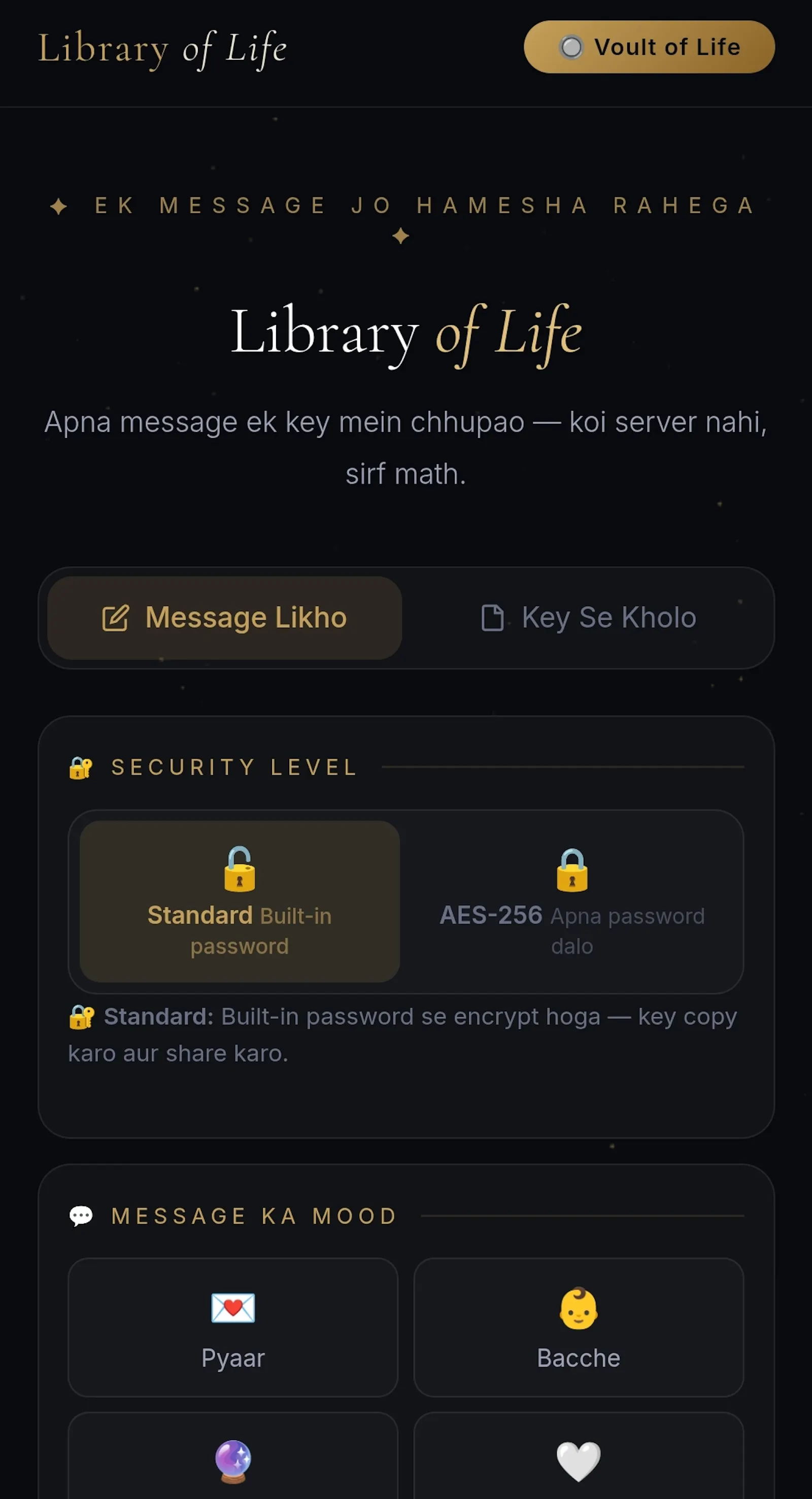812x1499 pixels.
Task: Switch to the Key Se Kholo tab
Action: click(x=588, y=617)
